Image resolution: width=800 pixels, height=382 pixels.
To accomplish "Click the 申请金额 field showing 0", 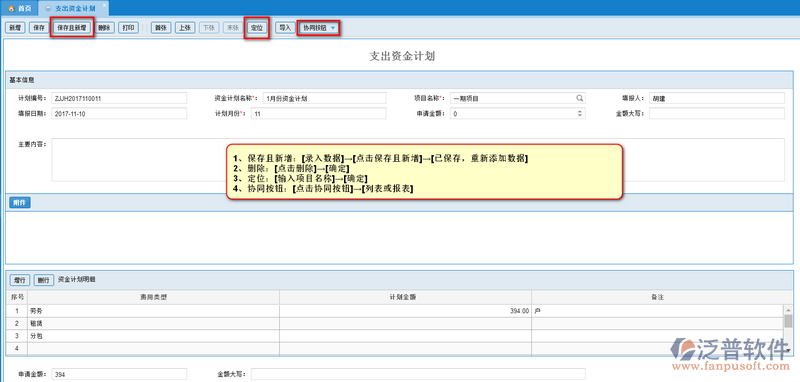I will 517,114.
